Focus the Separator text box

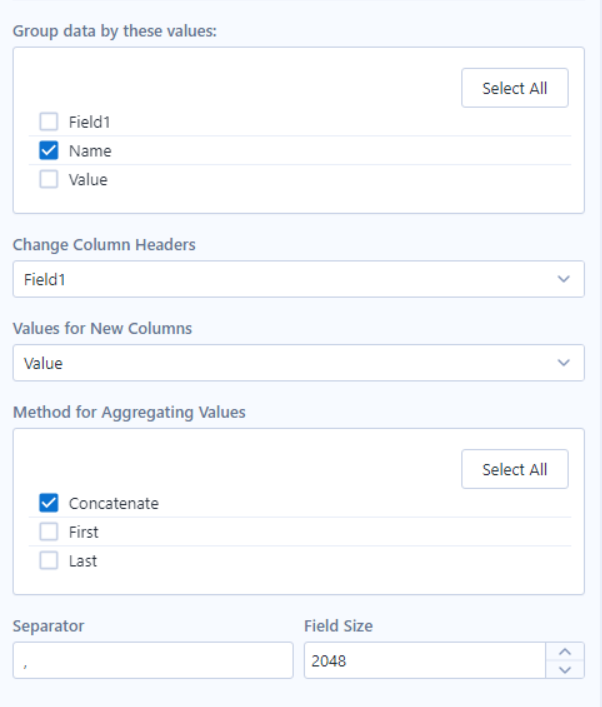[x=153, y=661]
